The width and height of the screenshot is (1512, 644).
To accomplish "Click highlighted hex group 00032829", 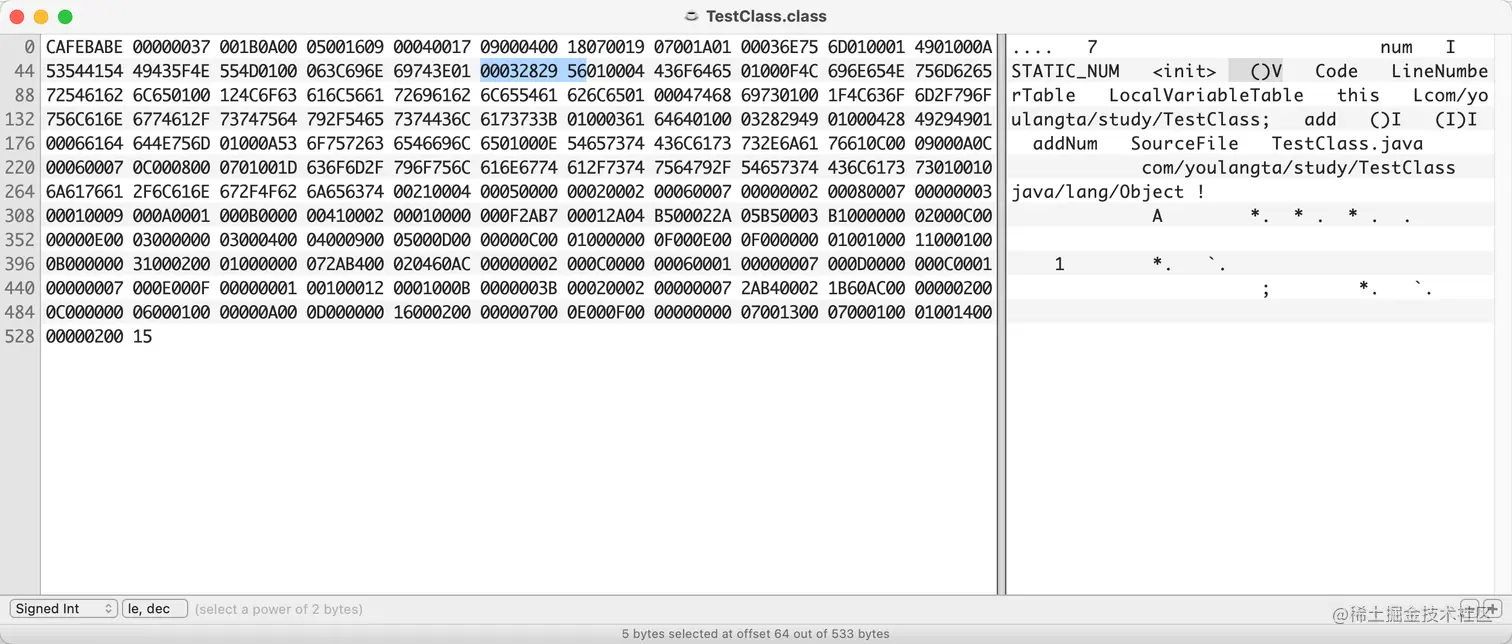I will [519, 71].
